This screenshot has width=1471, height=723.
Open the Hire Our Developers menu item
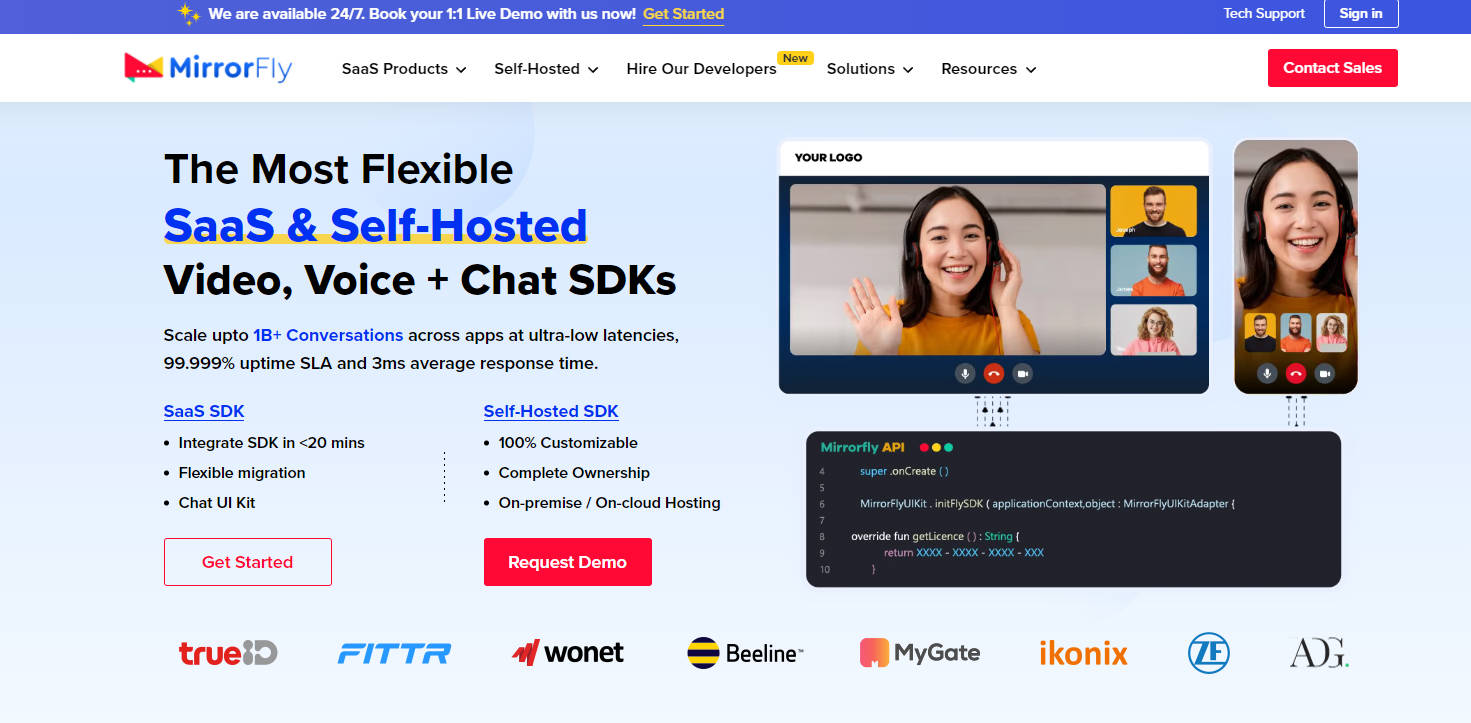[701, 69]
